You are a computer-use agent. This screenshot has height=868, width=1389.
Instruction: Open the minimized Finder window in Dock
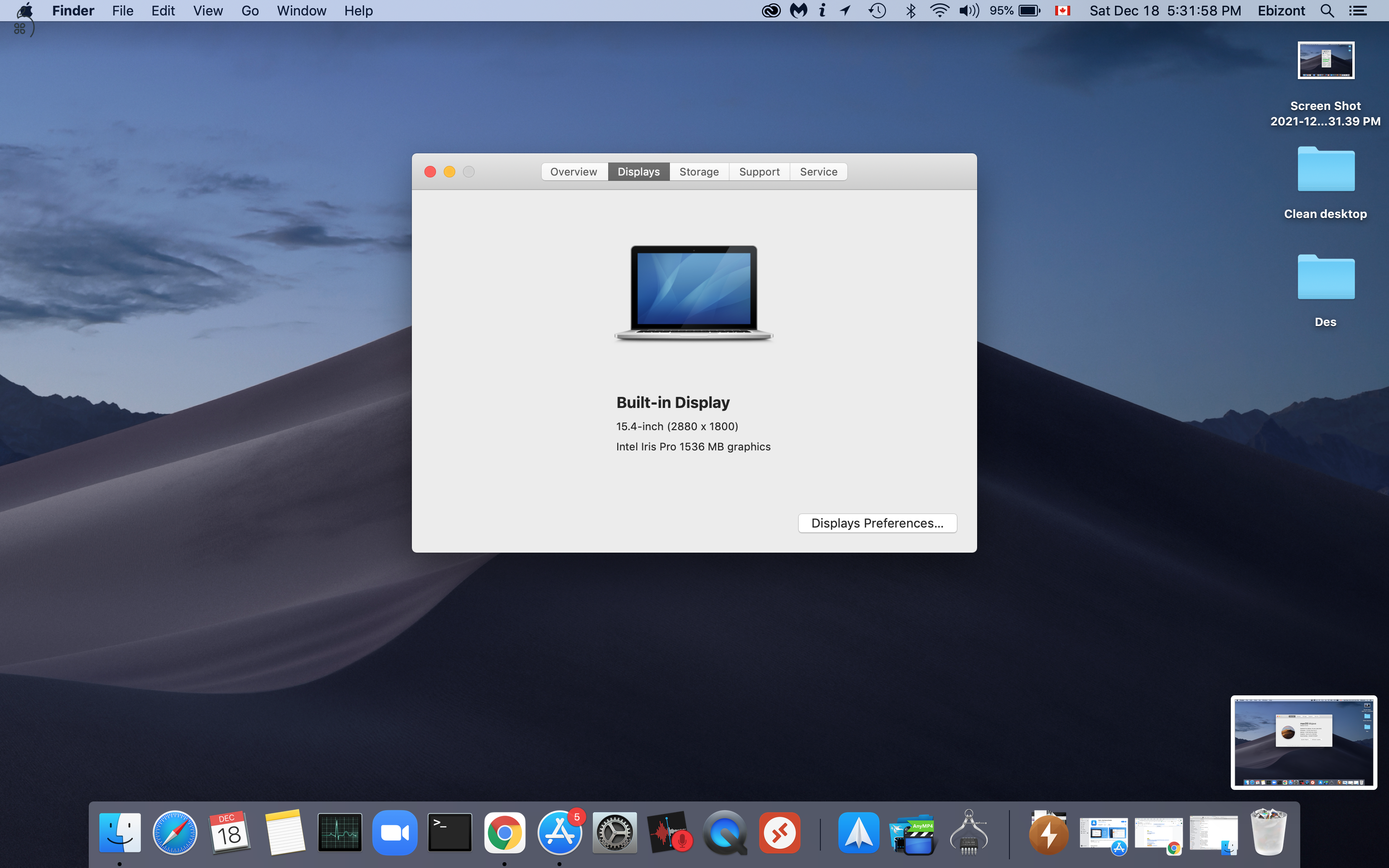(x=1214, y=835)
